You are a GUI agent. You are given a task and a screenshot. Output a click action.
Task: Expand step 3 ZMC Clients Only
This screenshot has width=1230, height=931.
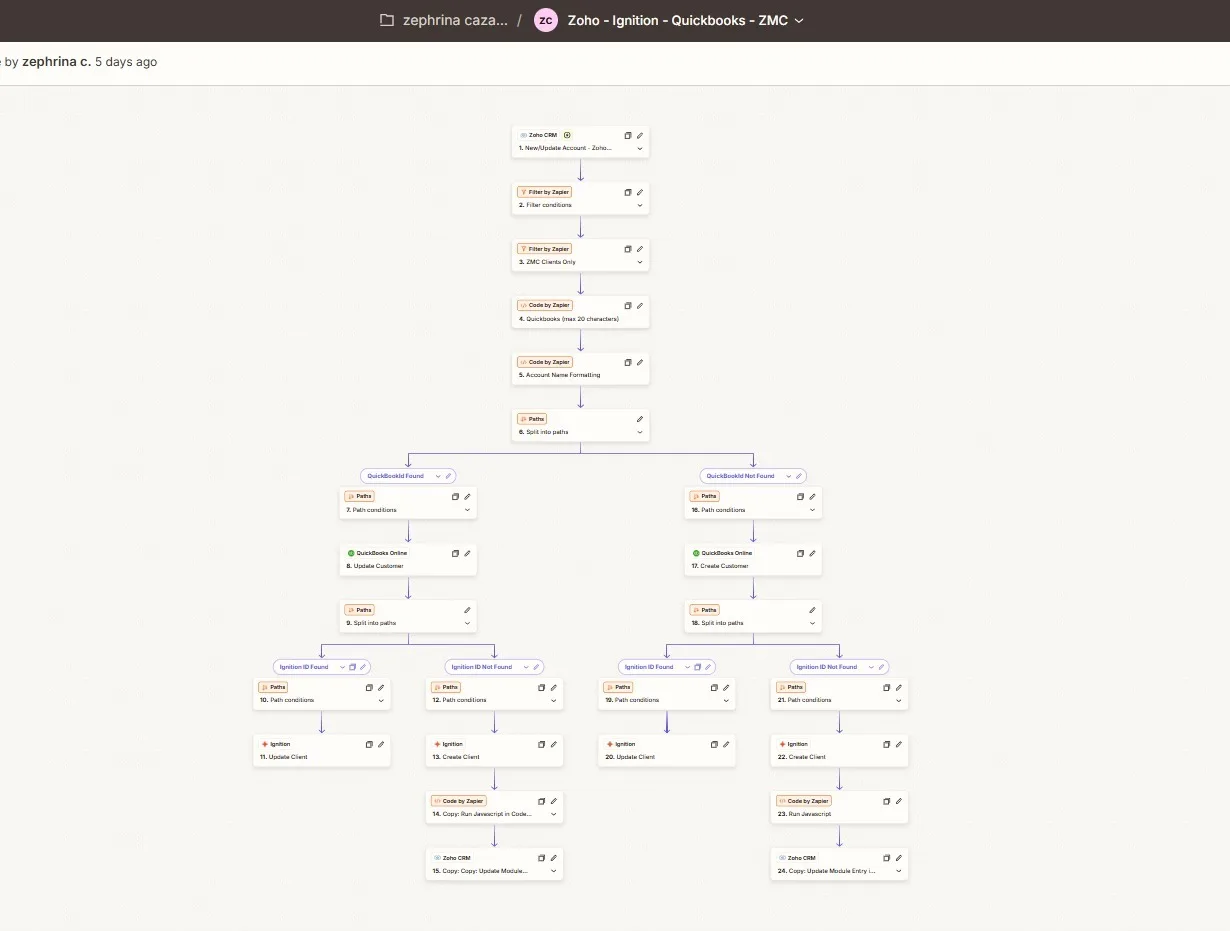pyautogui.click(x=640, y=262)
